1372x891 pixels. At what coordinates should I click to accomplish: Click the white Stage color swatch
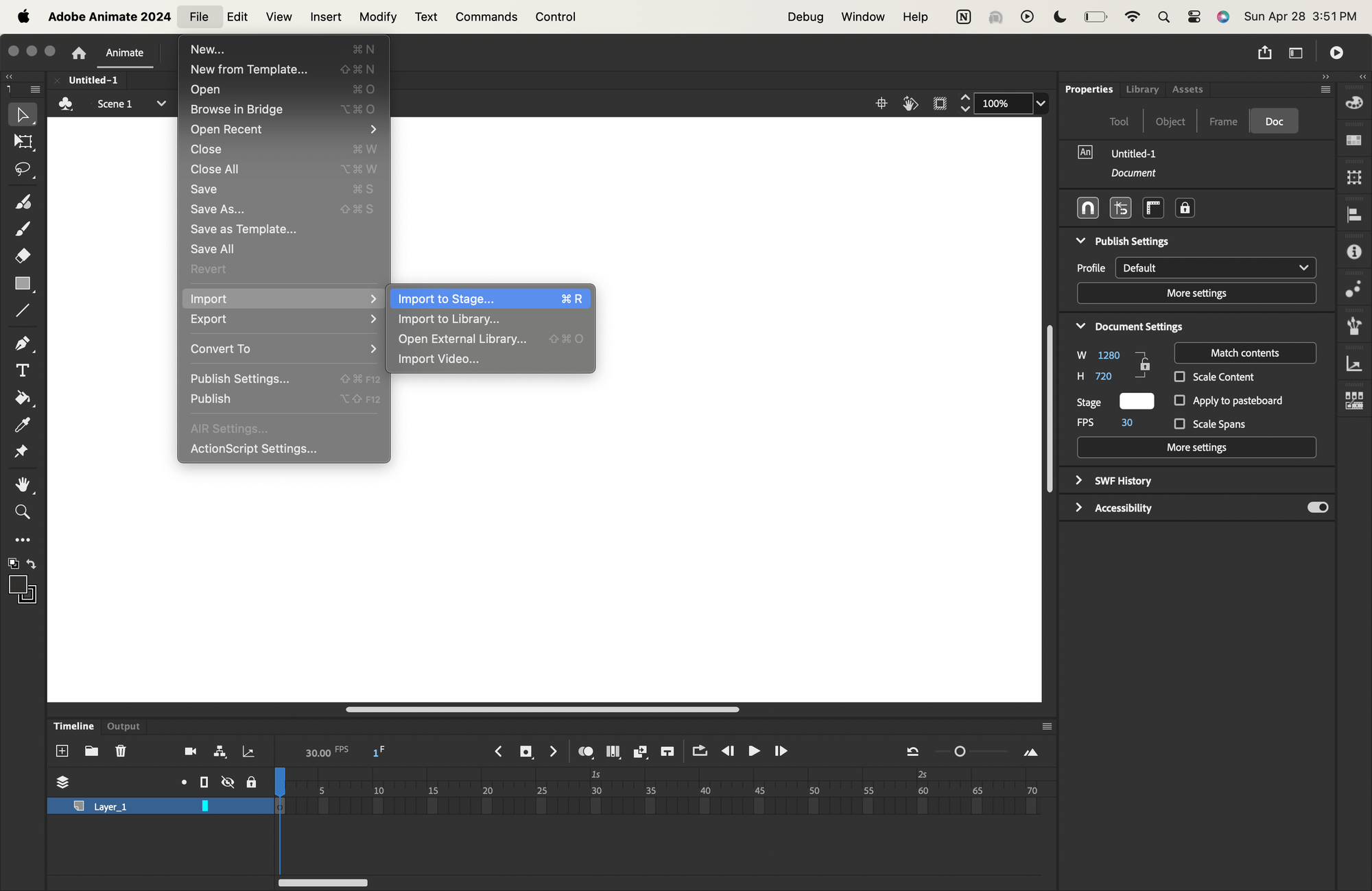tap(1136, 401)
